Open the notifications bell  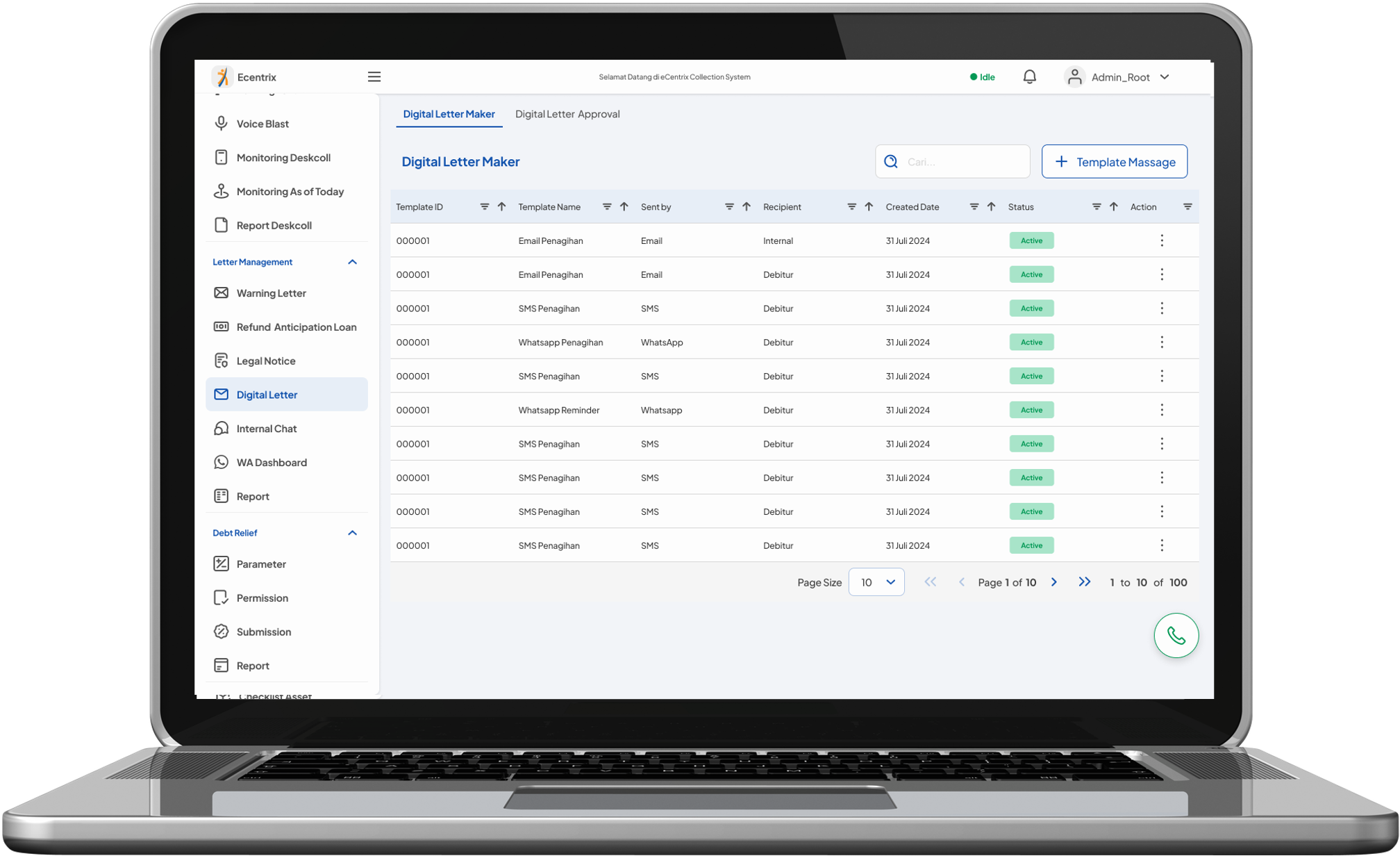point(1029,77)
